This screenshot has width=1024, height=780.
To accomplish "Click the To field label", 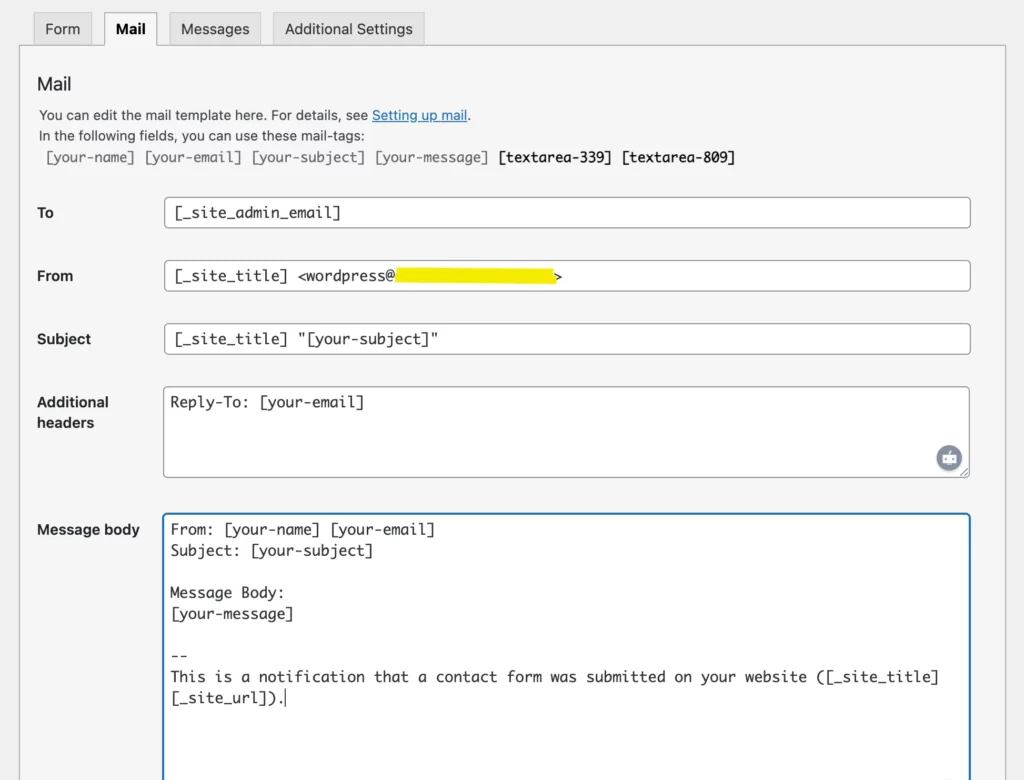I will (x=45, y=212).
